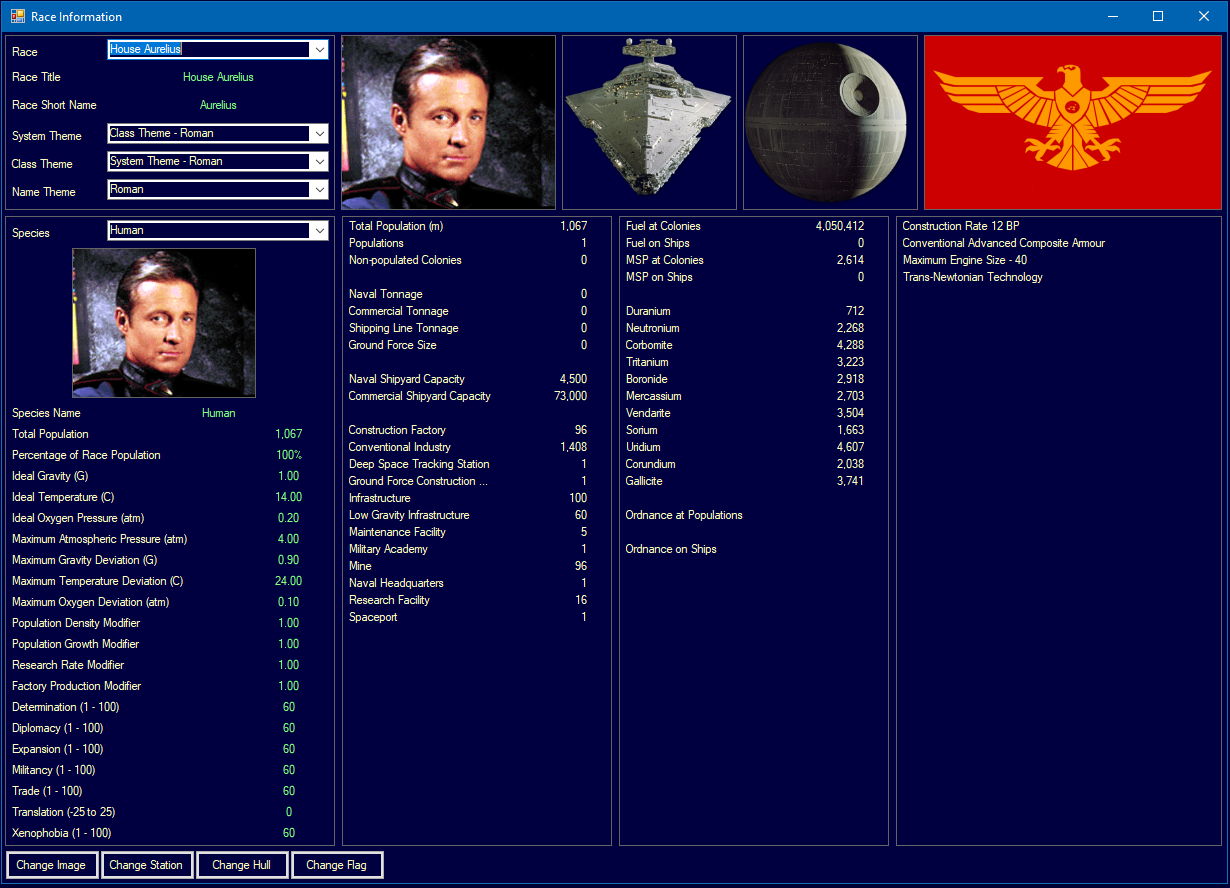The width and height of the screenshot is (1230, 888).
Task: Click the Sorium mineral row
Action: [745, 430]
